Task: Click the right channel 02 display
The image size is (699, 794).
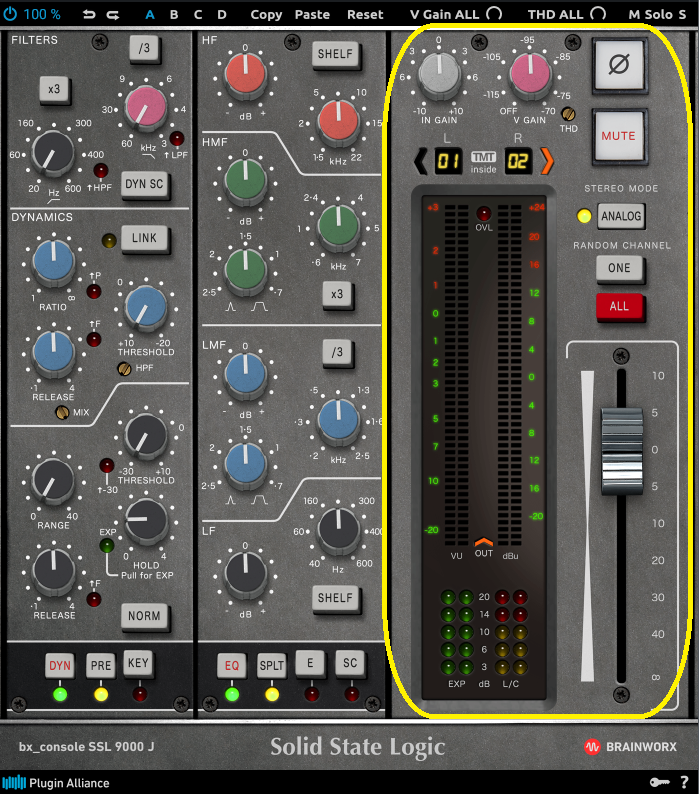Action: point(518,161)
